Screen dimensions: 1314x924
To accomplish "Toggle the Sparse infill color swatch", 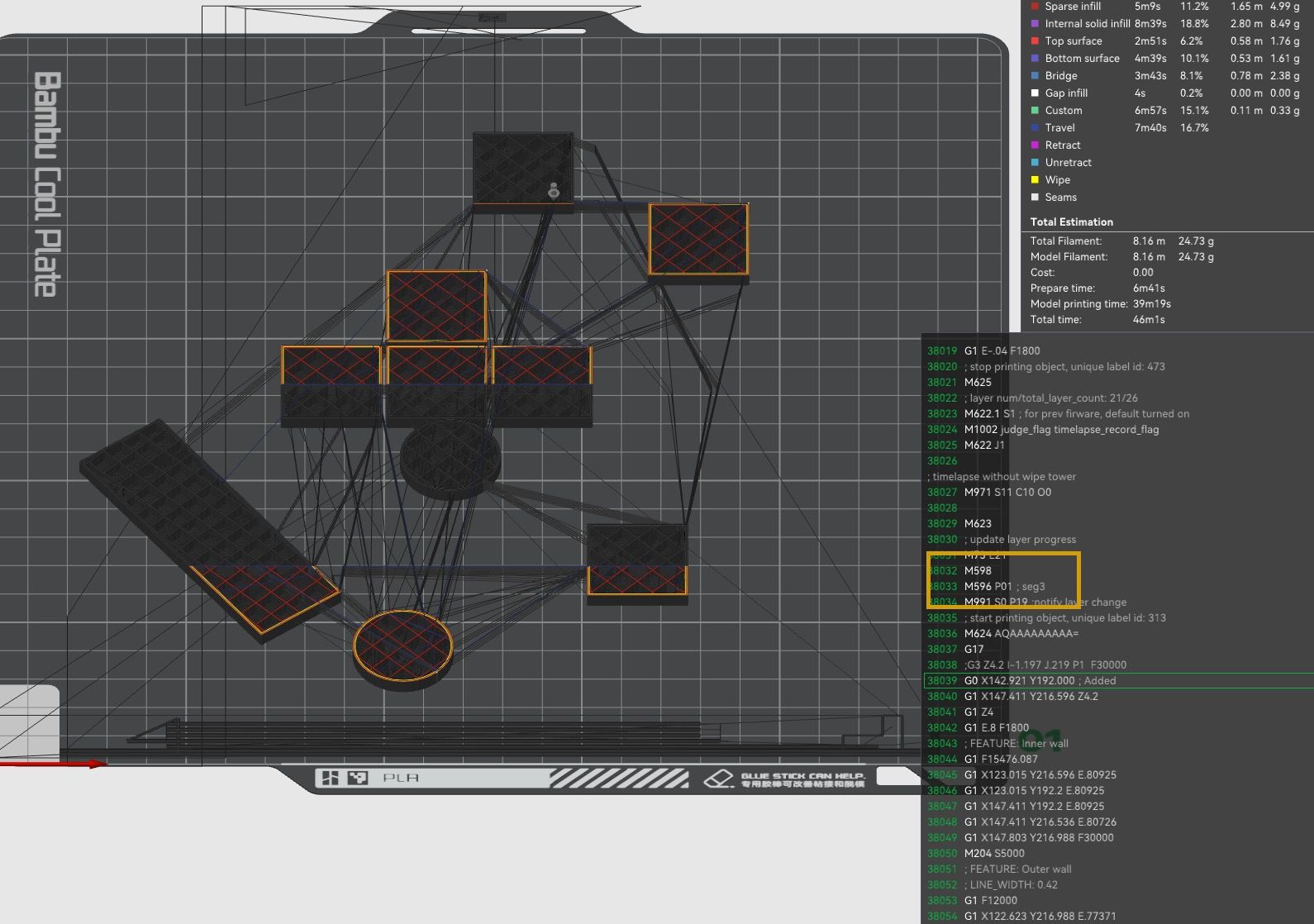I will coord(1035,7).
